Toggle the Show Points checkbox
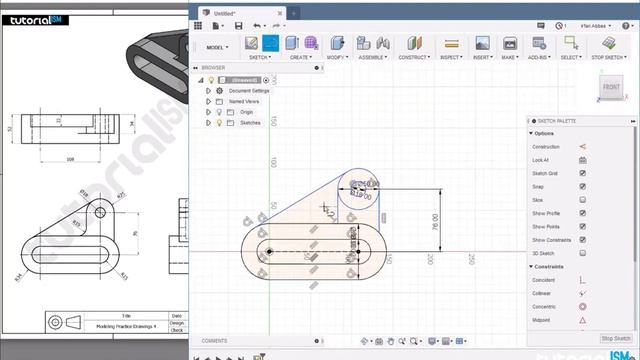640x360 pixels. (582, 227)
